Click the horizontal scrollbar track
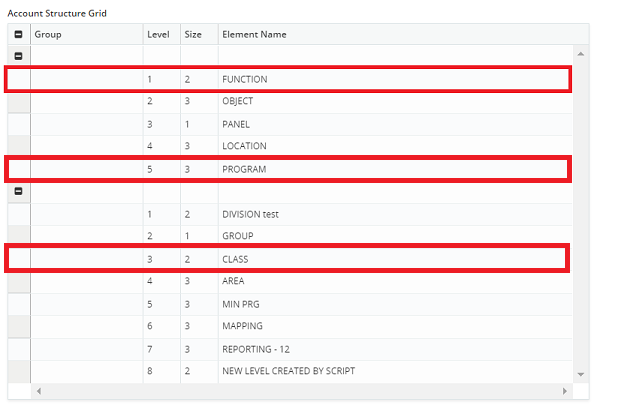This screenshot has width=624, height=405. pos(300,390)
